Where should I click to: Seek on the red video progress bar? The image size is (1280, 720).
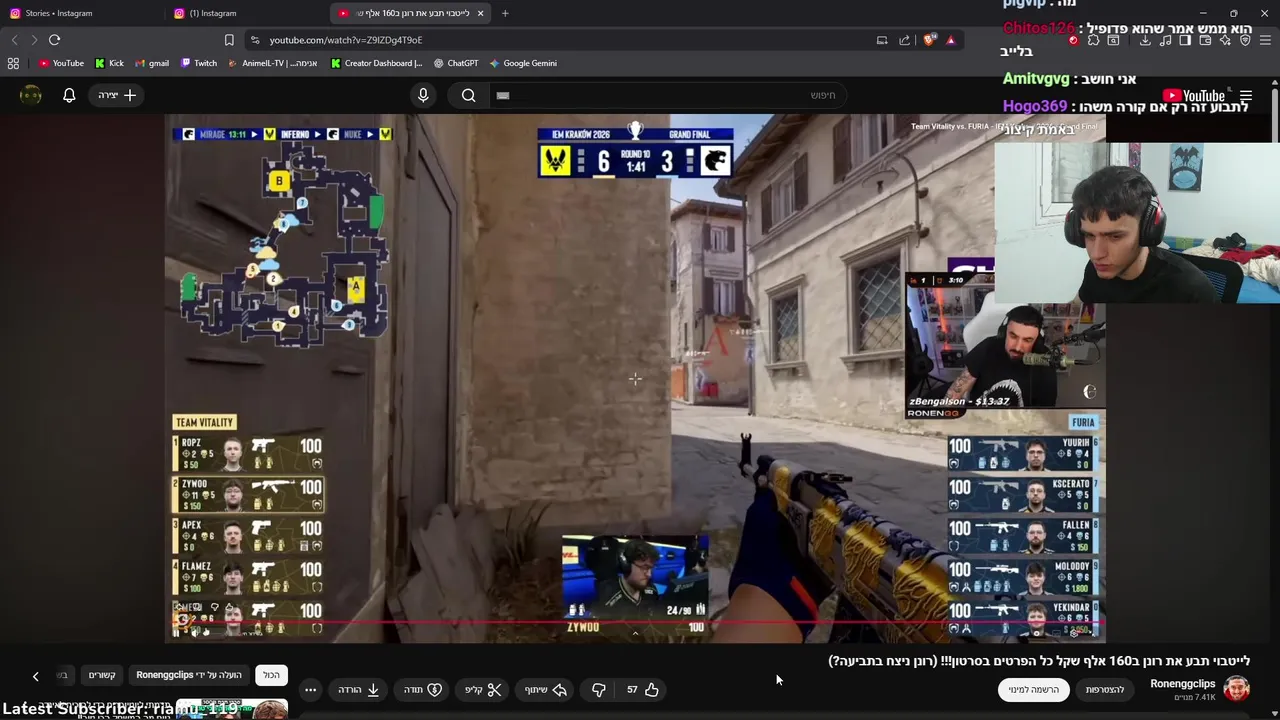click(x=635, y=622)
